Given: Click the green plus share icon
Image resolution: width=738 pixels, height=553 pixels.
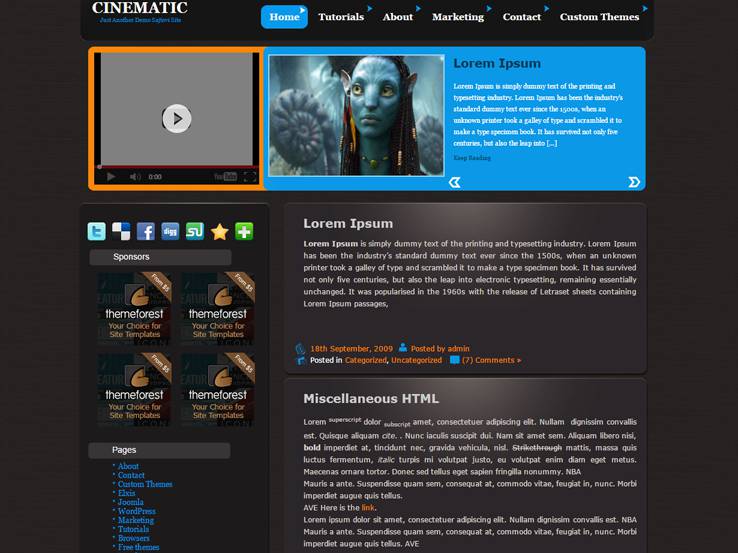Looking at the screenshot, I should (244, 232).
